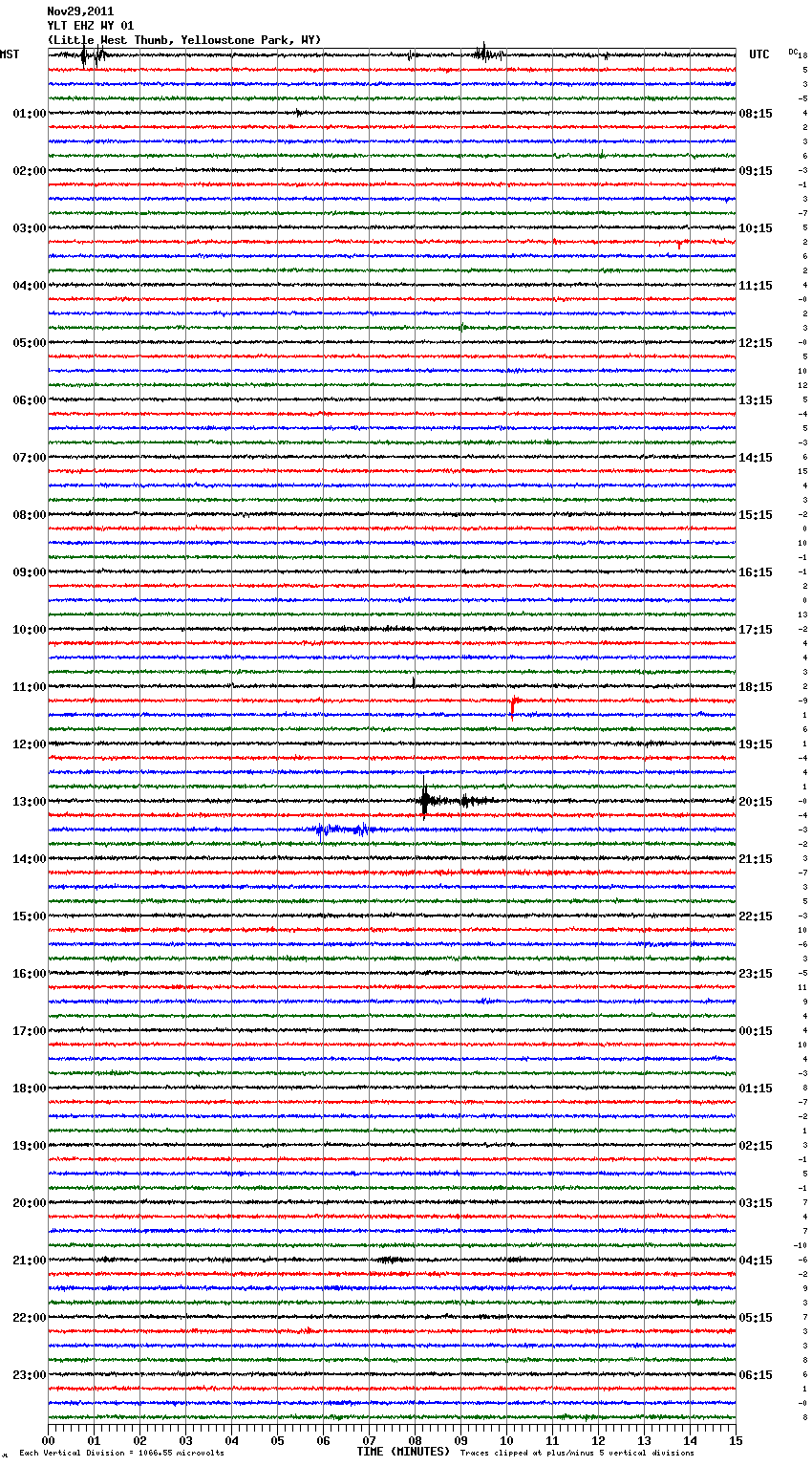The height and width of the screenshot is (1466, 812).
Task: Click the 16:15 UTC time label
Action: point(756,572)
